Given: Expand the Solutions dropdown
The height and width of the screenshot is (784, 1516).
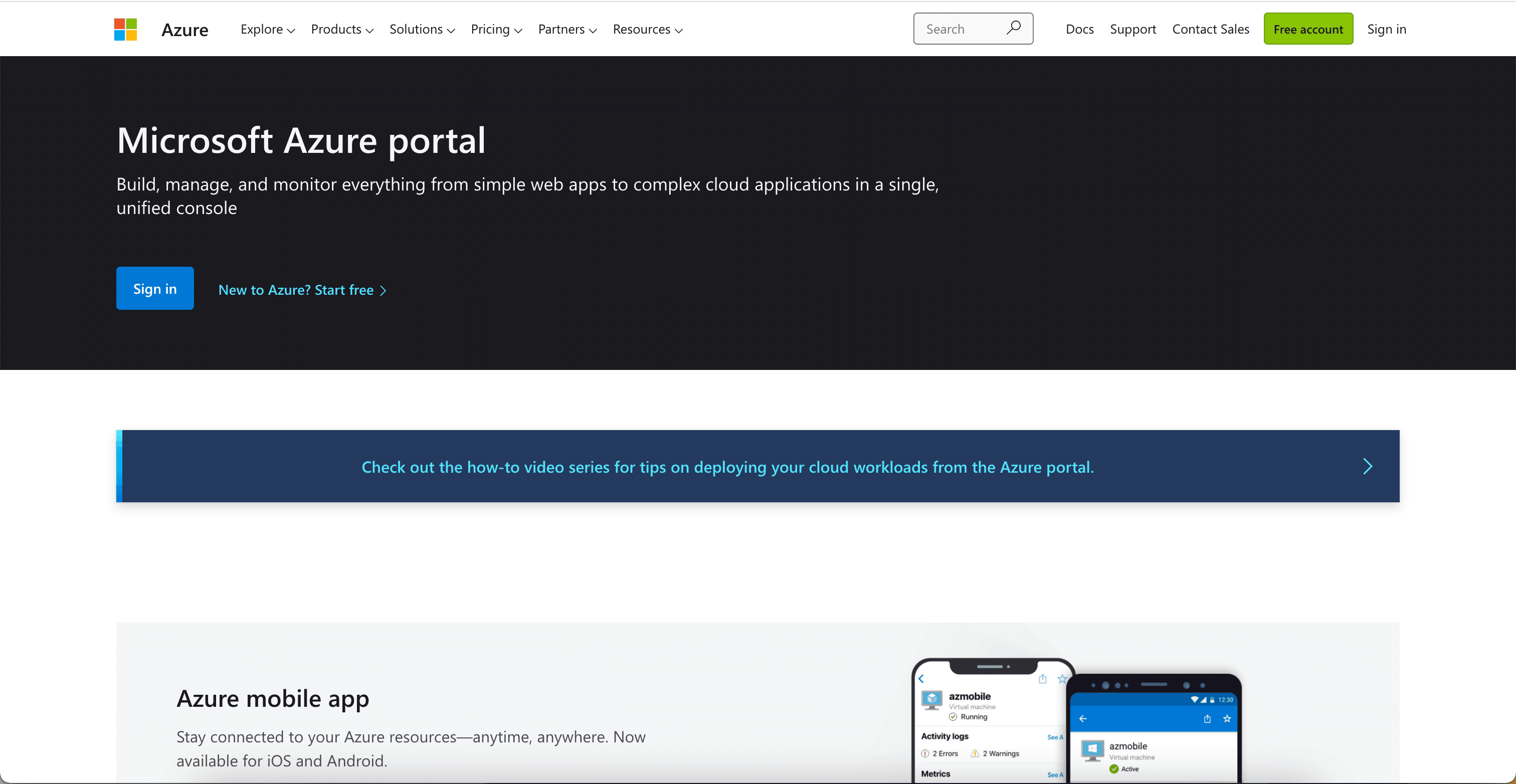Looking at the screenshot, I should pyautogui.click(x=422, y=30).
